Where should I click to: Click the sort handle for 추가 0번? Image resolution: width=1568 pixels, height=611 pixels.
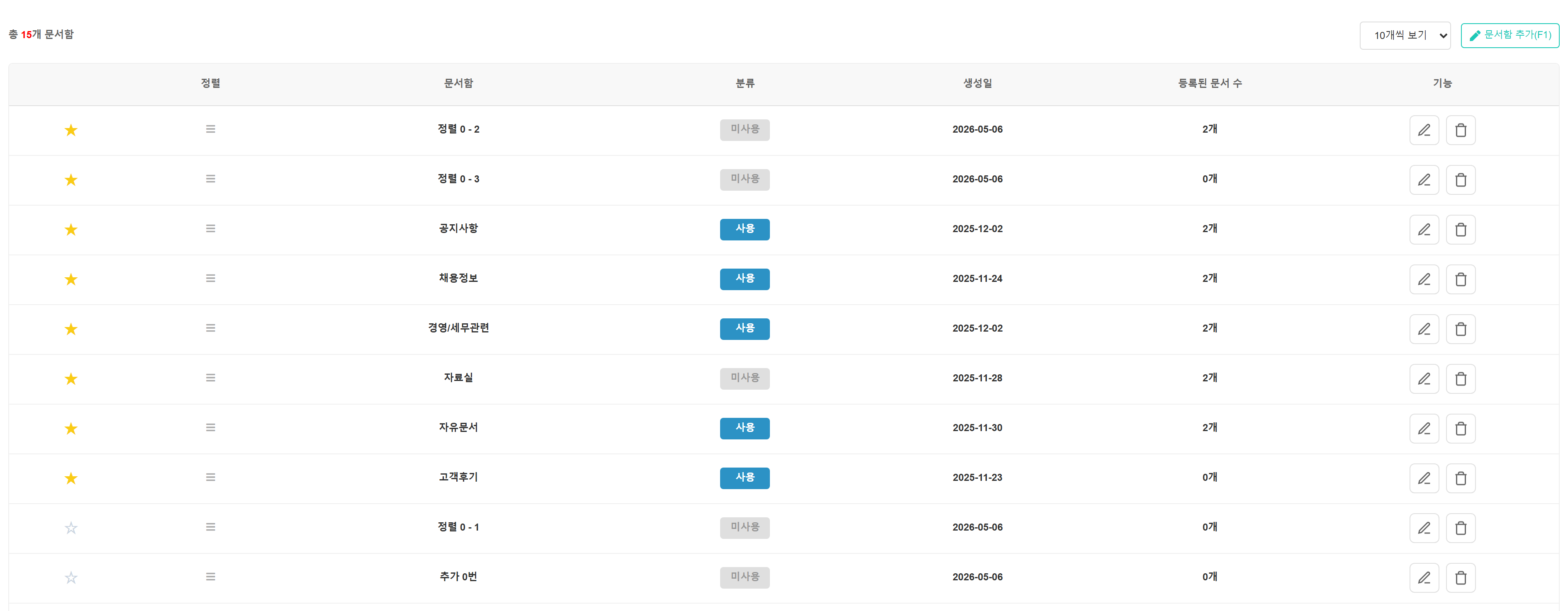tap(211, 576)
